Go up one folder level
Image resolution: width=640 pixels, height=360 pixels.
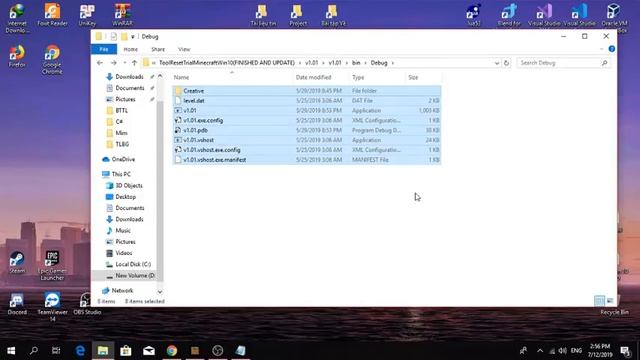coord(134,63)
